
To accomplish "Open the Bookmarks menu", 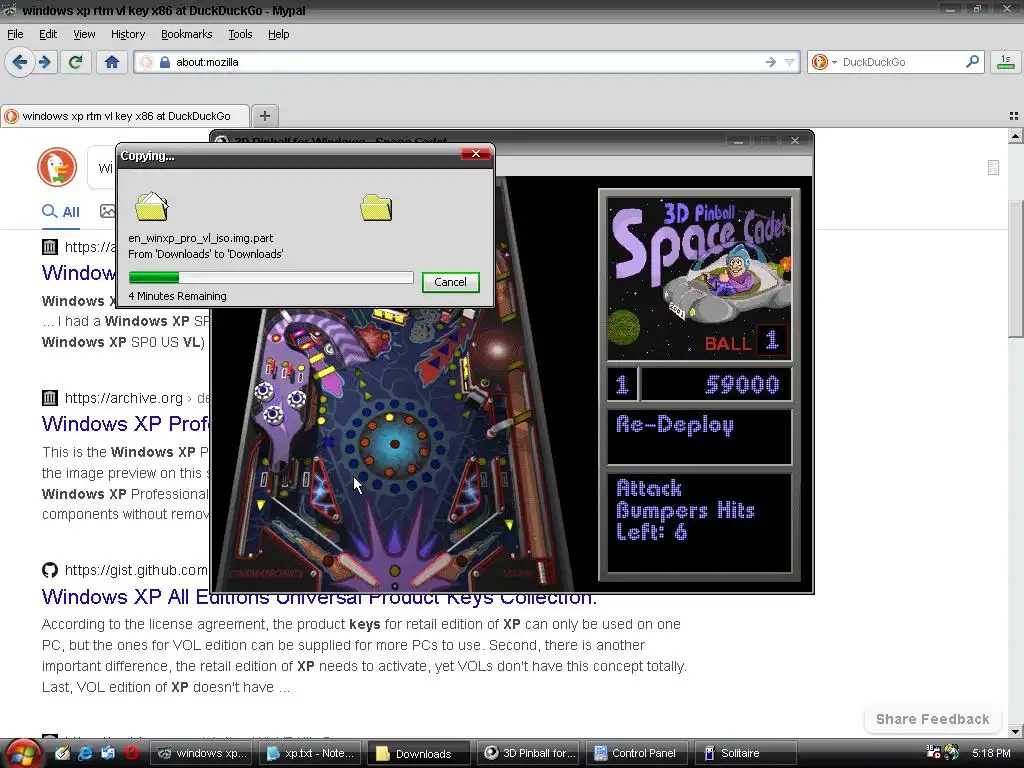I will (x=186, y=34).
